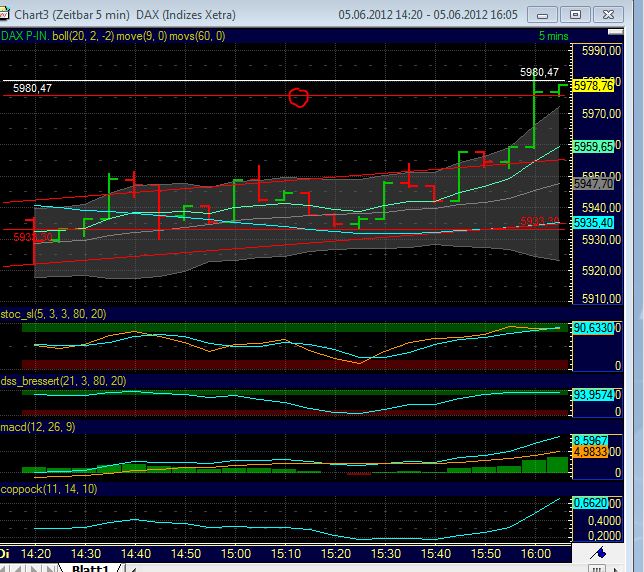644x572 pixels.
Task: Click the '5 mins' timeframe label
Action: (553, 36)
